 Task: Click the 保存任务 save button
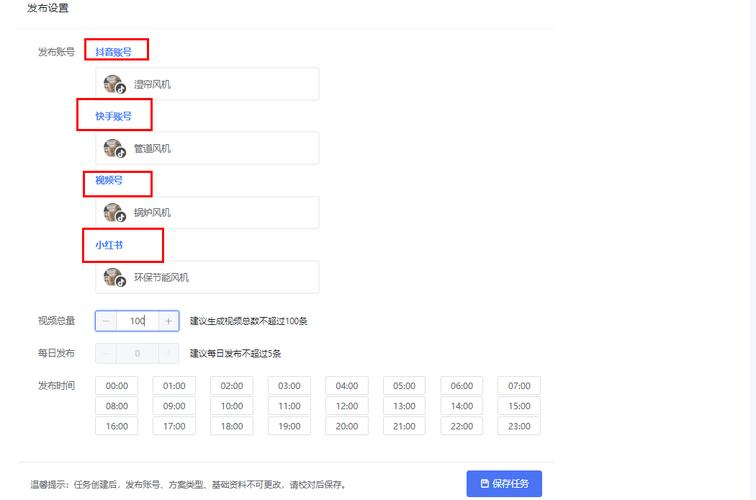504,484
